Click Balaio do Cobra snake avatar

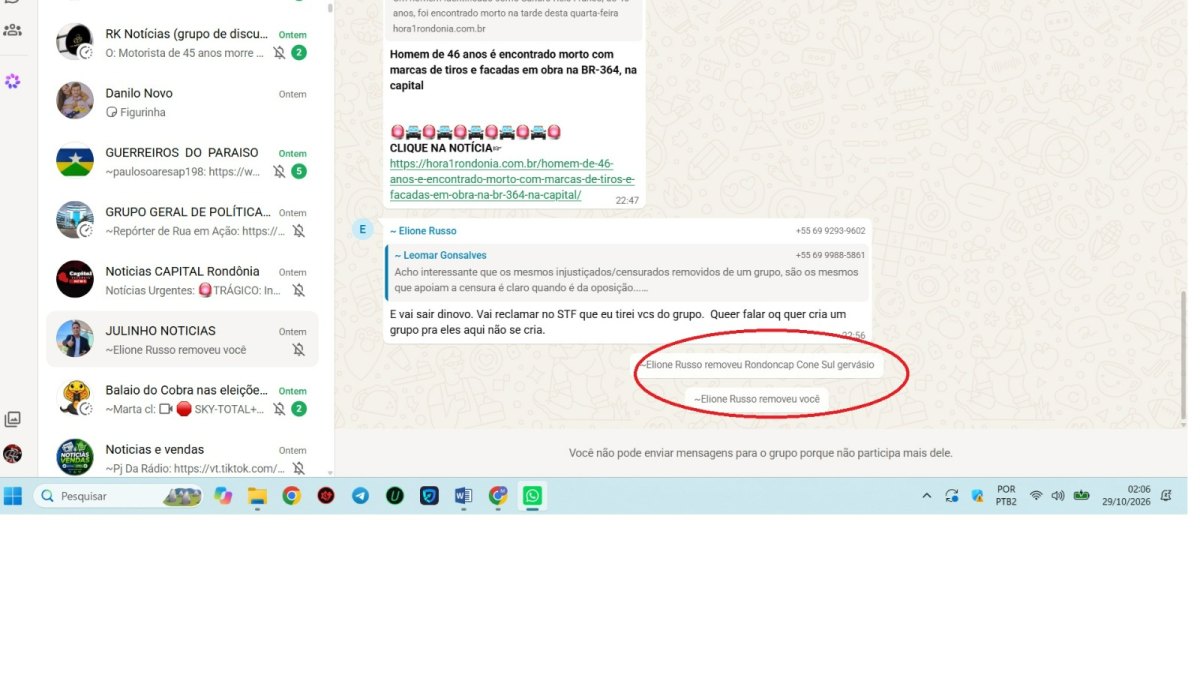coord(75,398)
